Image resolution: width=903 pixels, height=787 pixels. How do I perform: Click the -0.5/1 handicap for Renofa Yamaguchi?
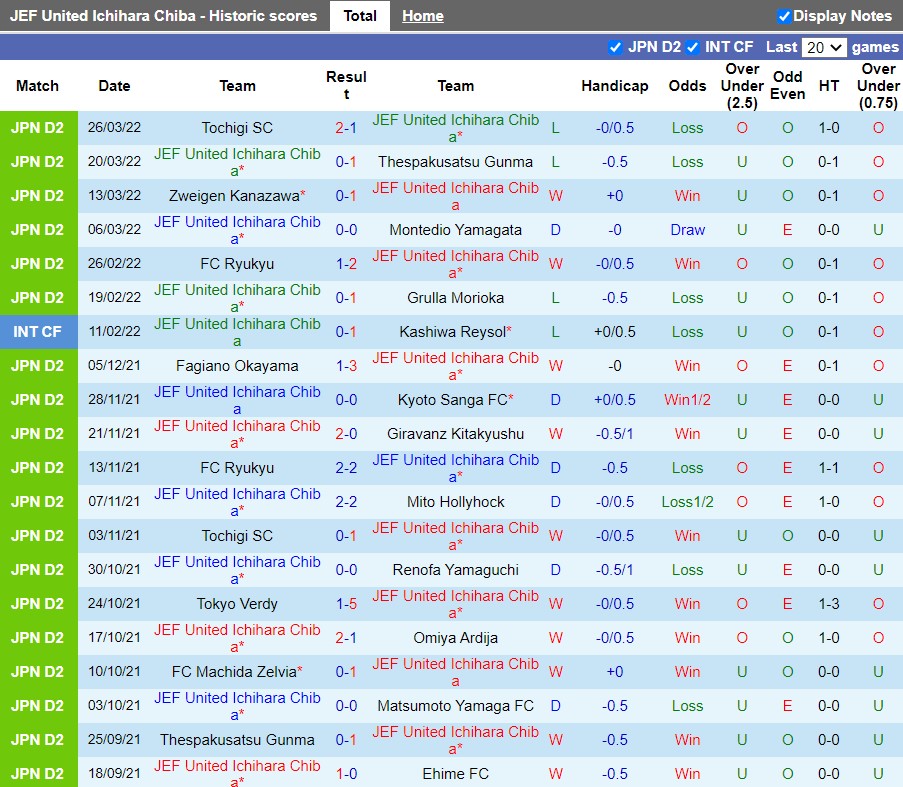614,569
